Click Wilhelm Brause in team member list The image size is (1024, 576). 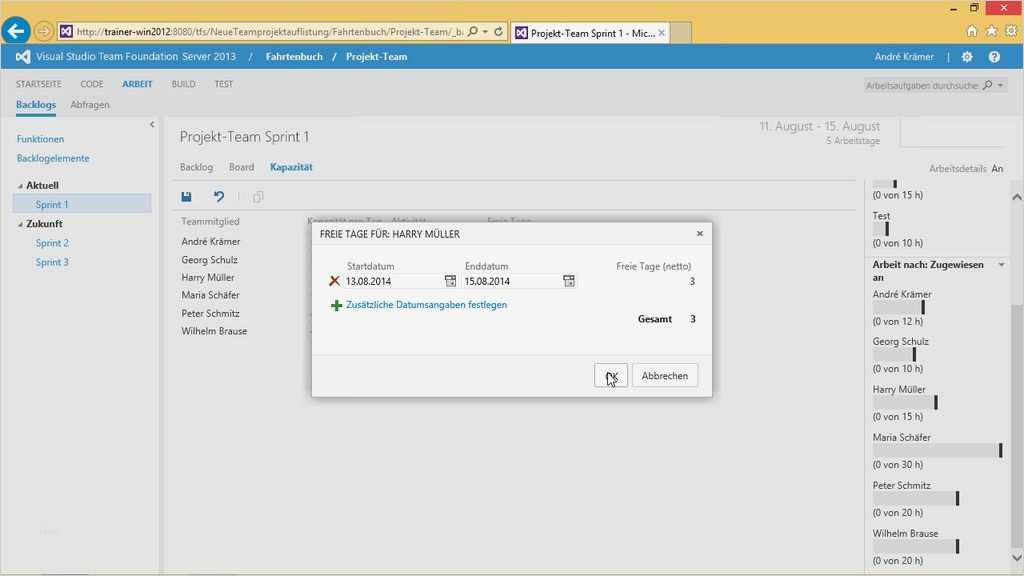(214, 331)
